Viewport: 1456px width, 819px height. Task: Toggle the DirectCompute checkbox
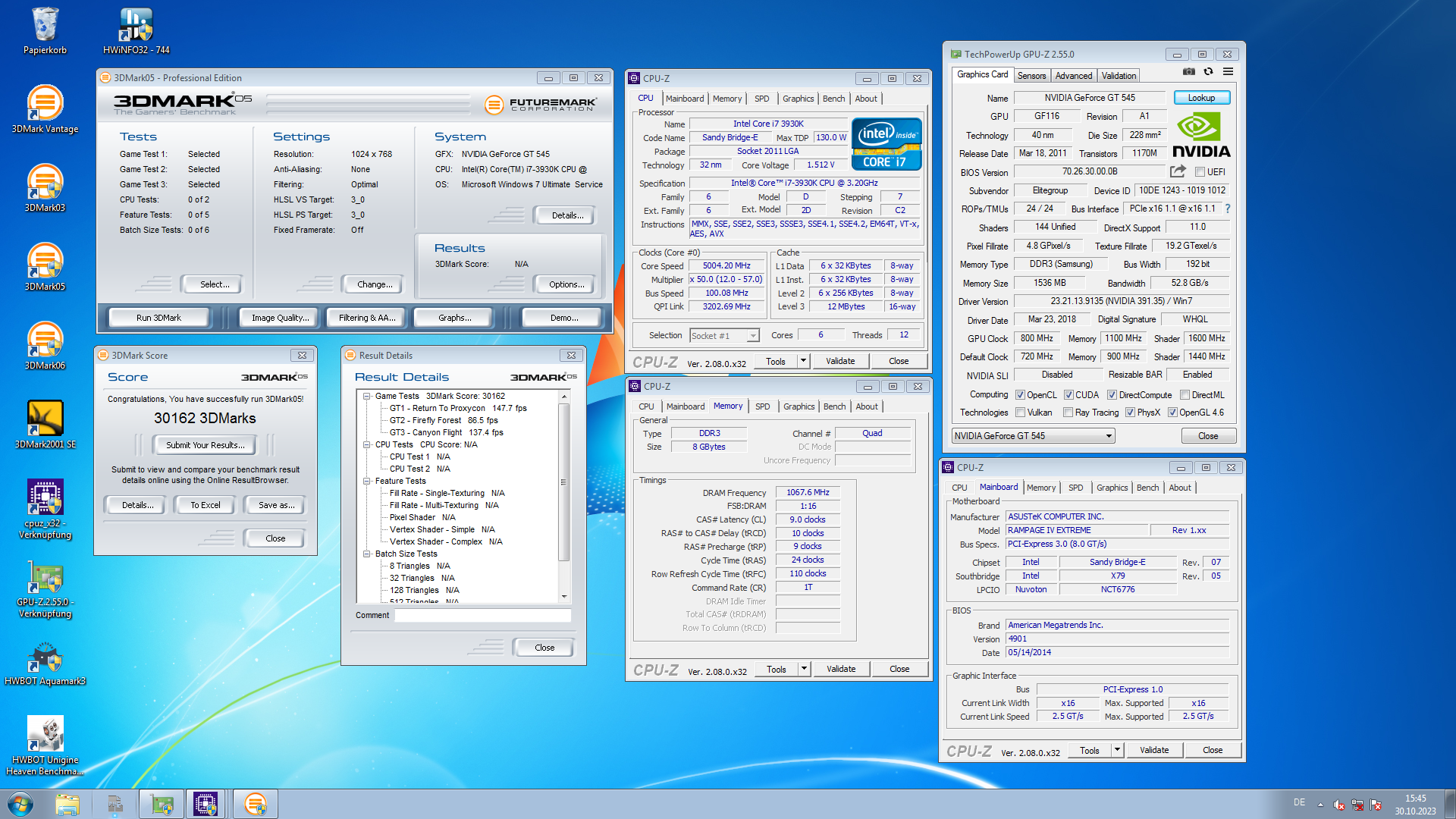tap(1112, 395)
